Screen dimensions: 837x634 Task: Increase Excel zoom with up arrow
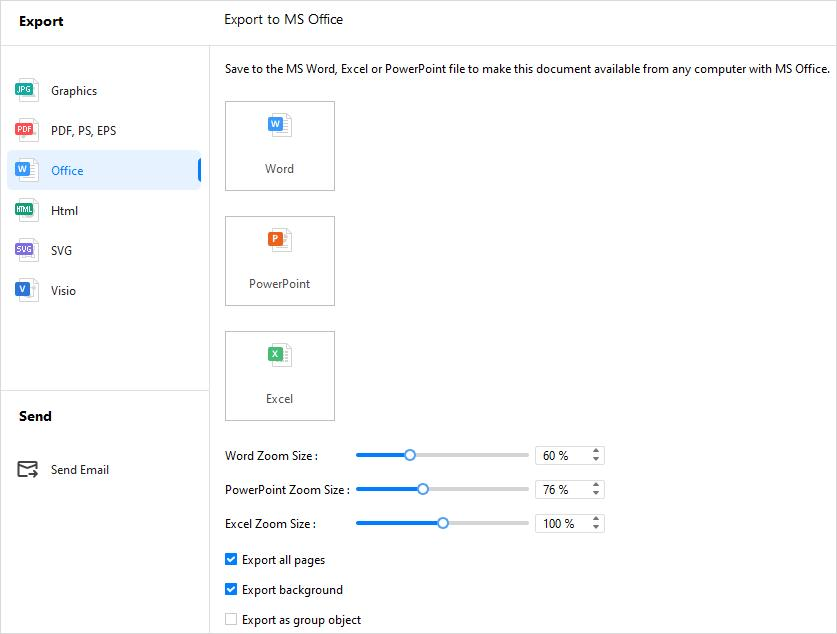tap(596, 519)
